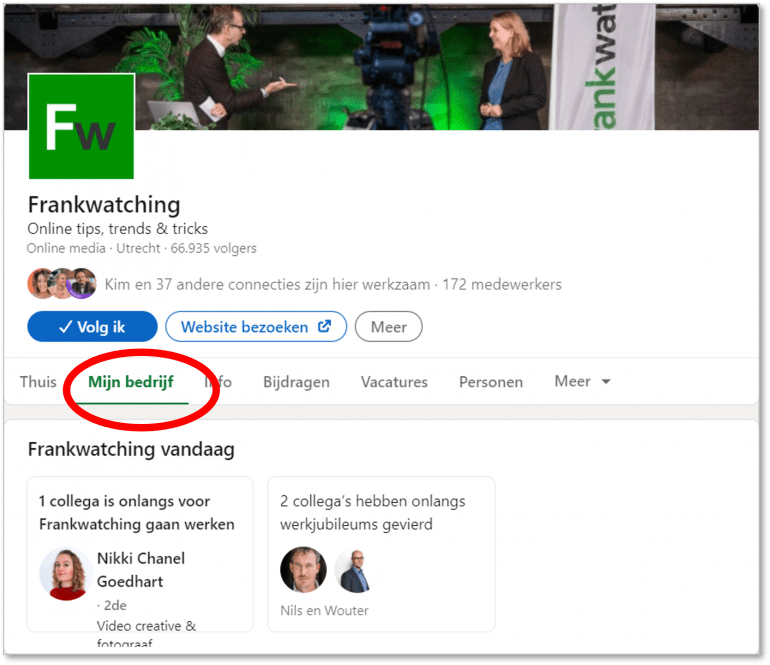This screenshot has height=665, width=770.
Task: Click Nils's round profile photo
Action: click(303, 570)
